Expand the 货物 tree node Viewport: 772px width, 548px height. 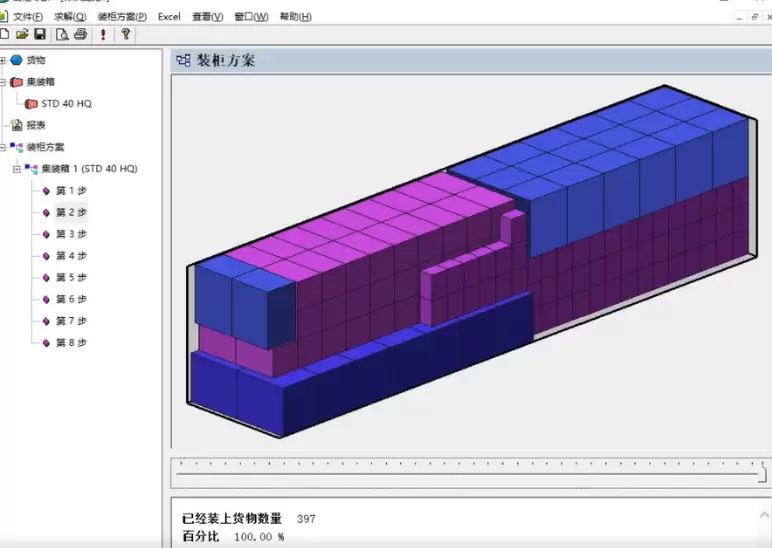(x=2, y=60)
